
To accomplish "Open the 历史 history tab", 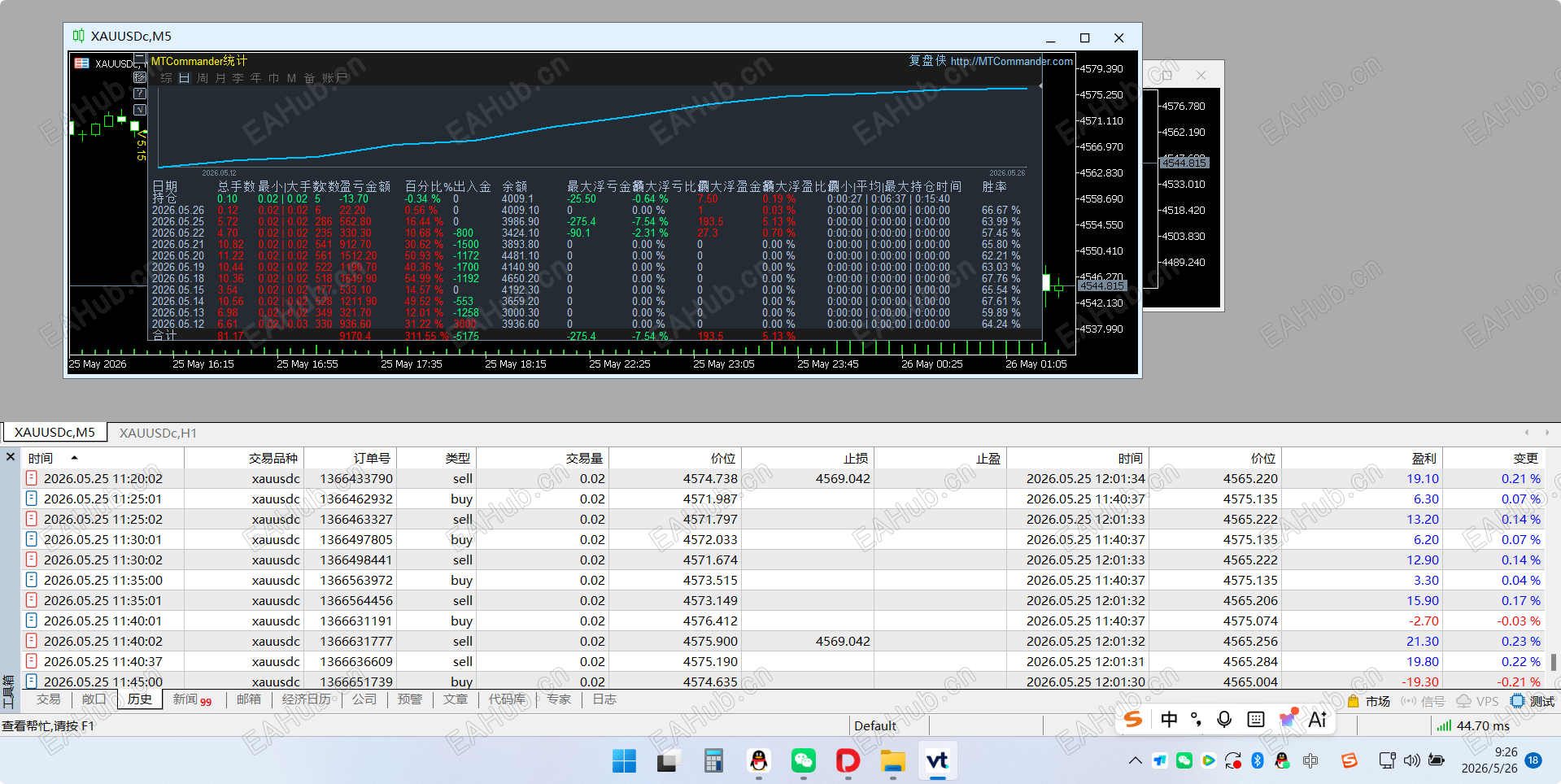I will pos(139,699).
